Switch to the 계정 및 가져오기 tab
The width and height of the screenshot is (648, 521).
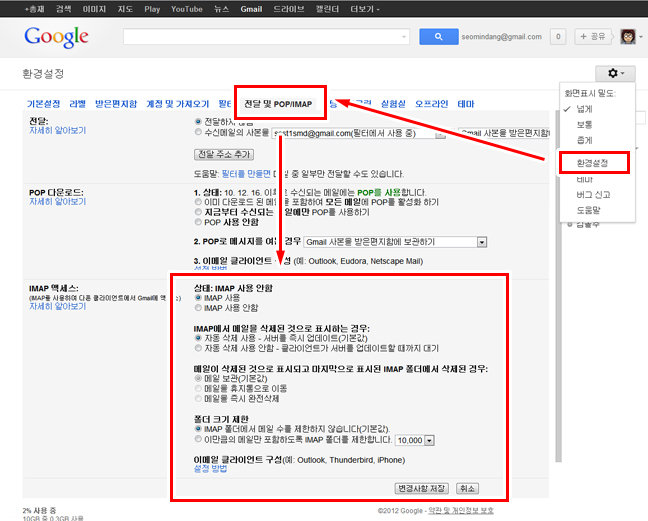pos(178,104)
